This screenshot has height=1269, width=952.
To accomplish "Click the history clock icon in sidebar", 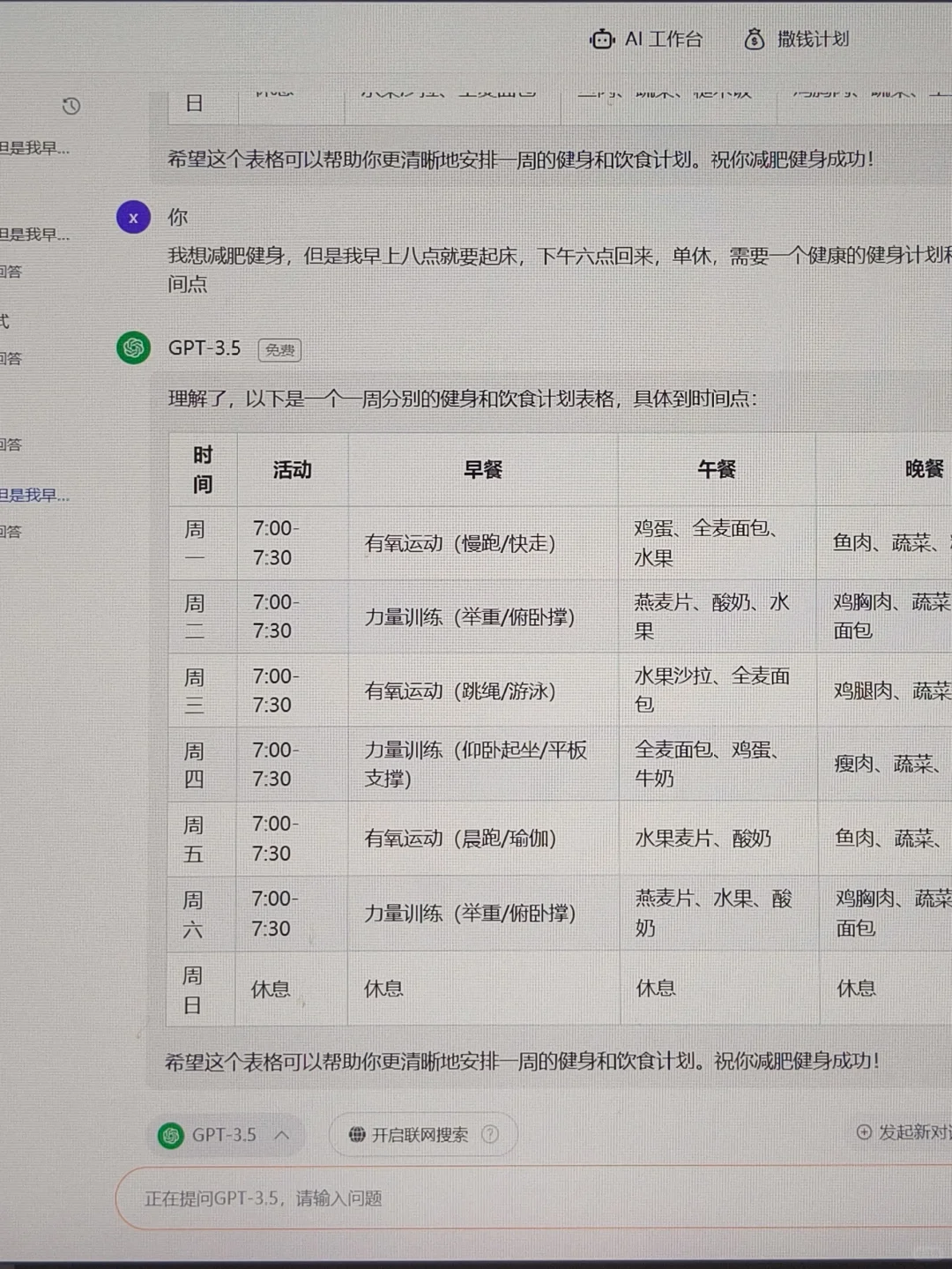I will pyautogui.click(x=71, y=105).
